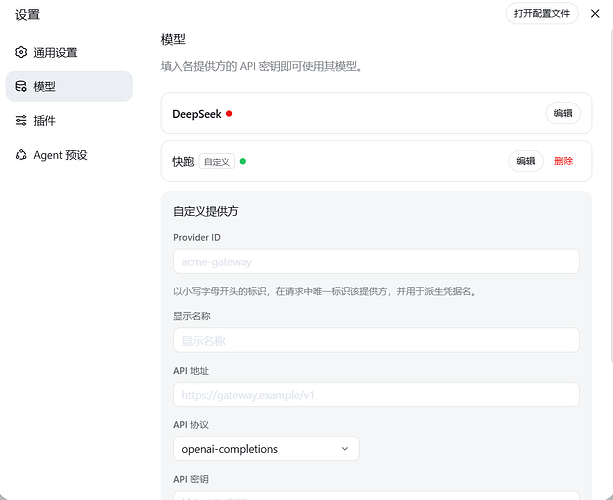
Task: Focus the 显示名称 input field
Action: coord(376,340)
